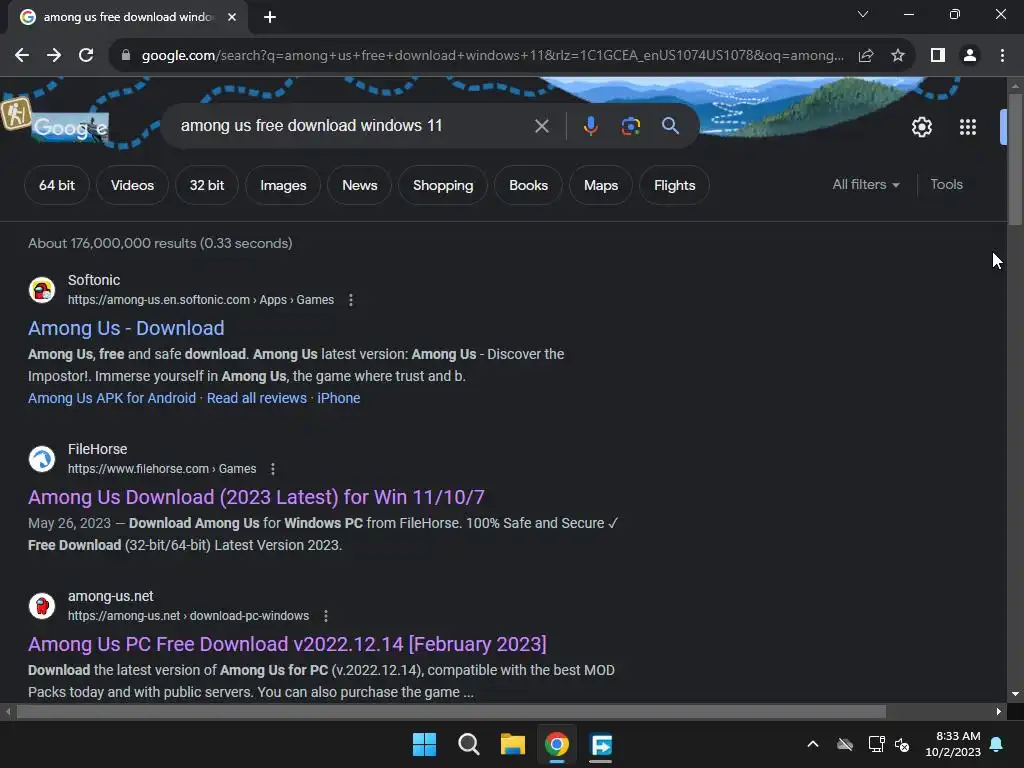This screenshot has width=1024, height=768.
Task: Open Google quick settings gear
Action: pyautogui.click(x=921, y=127)
